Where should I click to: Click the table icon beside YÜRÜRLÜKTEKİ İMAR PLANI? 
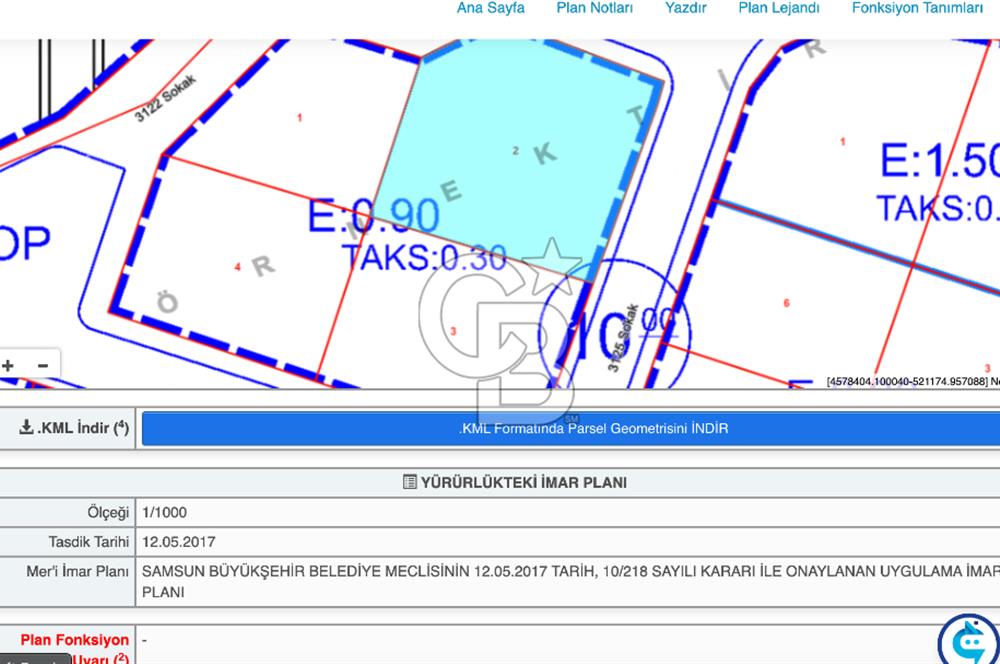(x=409, y=482)
